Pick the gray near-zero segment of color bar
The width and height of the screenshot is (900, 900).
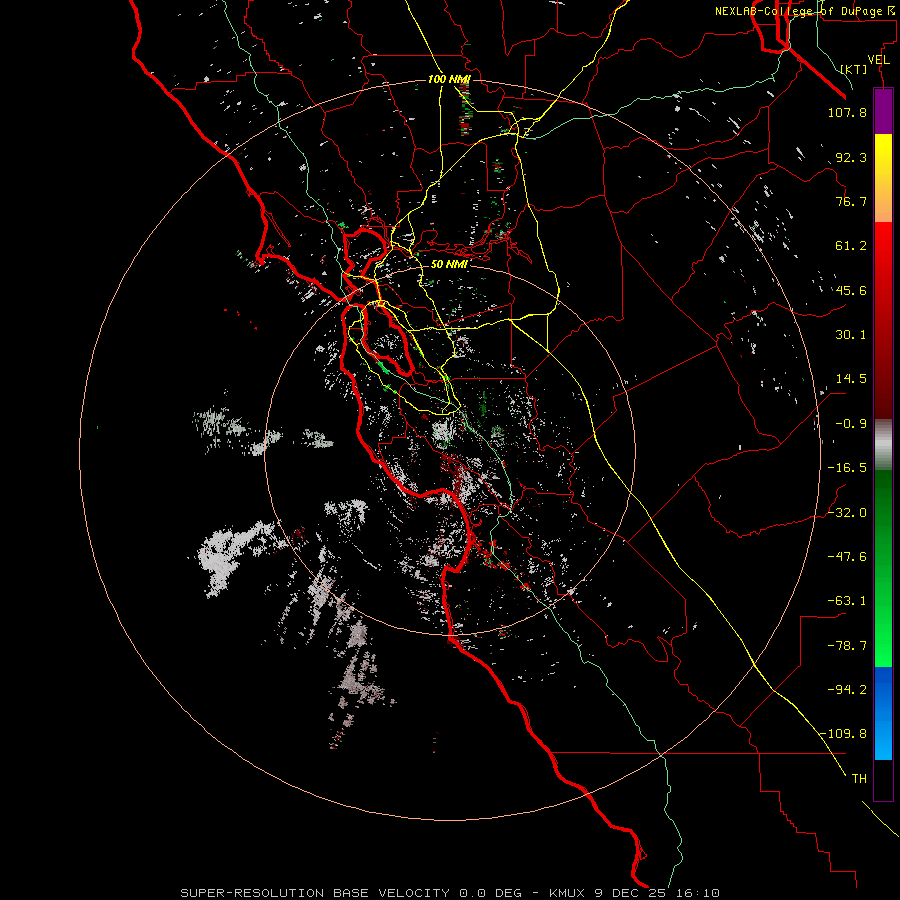[883, 445]
